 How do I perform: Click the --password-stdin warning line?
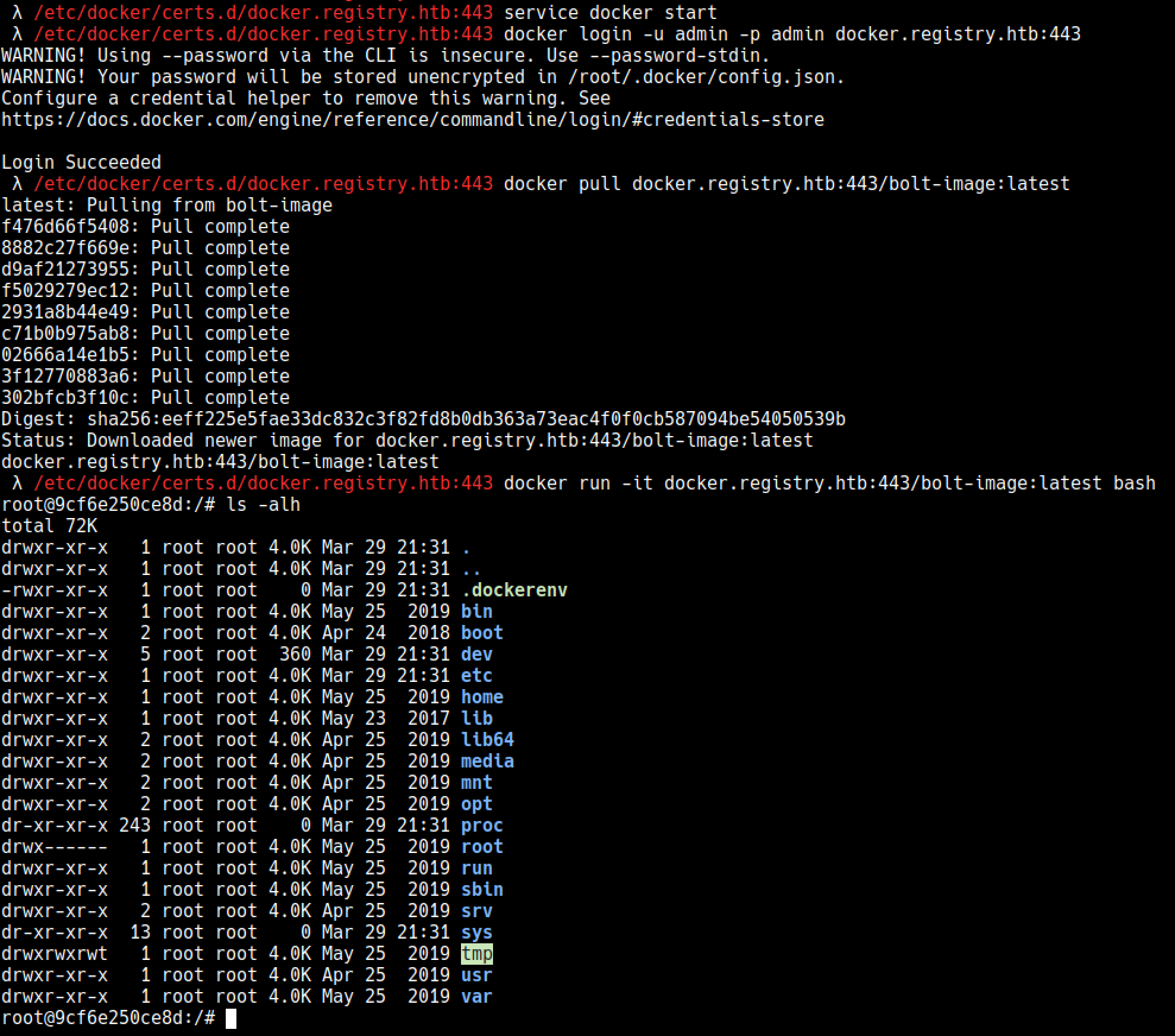point(386,55)
